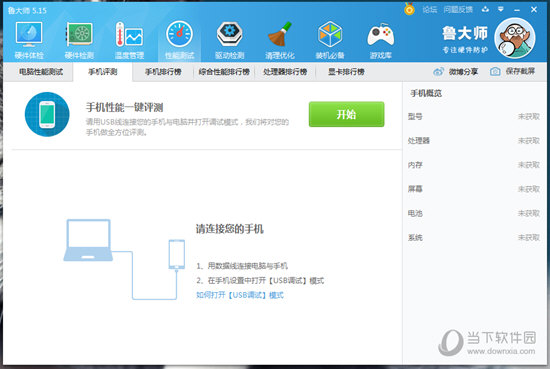This screenshot has width=550, height=369.
Task: Switch to the 手机排行榜 tab
Action: point(163,72)
